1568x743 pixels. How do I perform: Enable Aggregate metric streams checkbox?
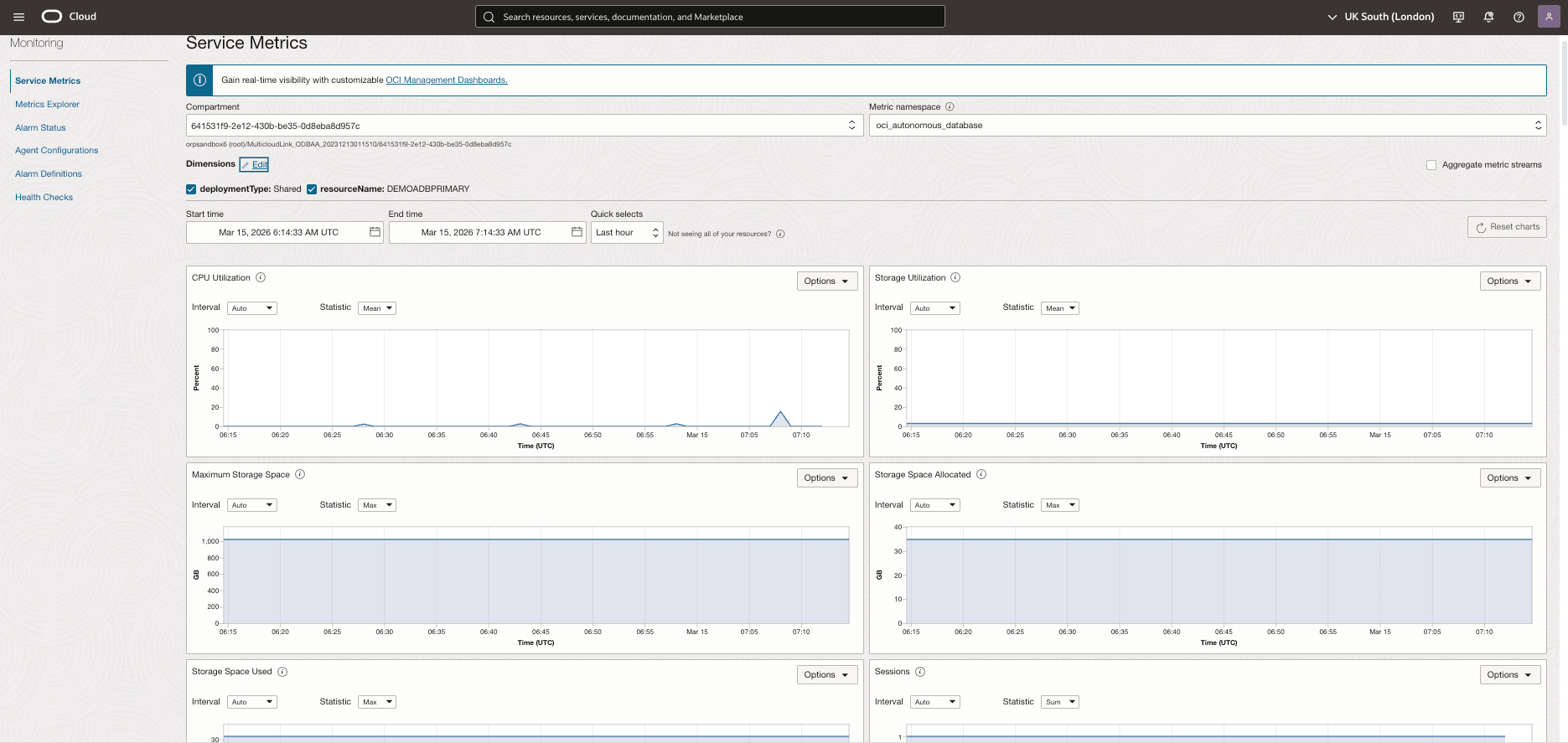click(1431, 165)
